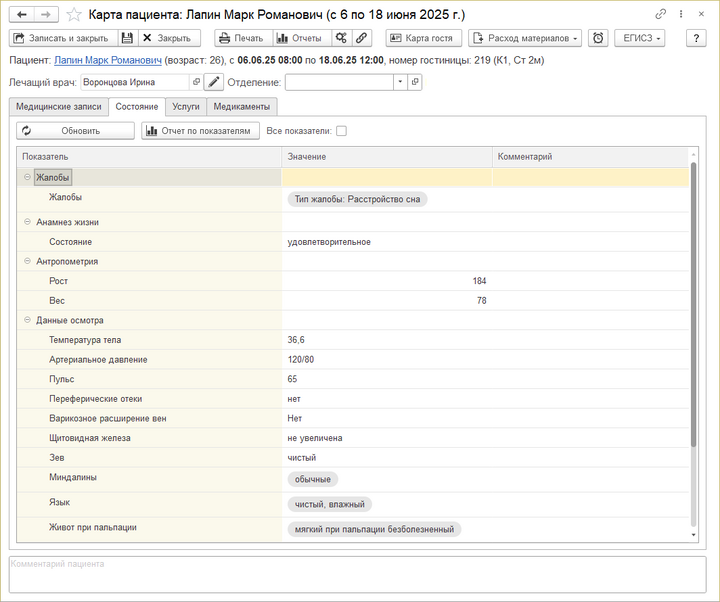
Task: Open patient link 'Лапин Марк Романович'
Action: 108,60
